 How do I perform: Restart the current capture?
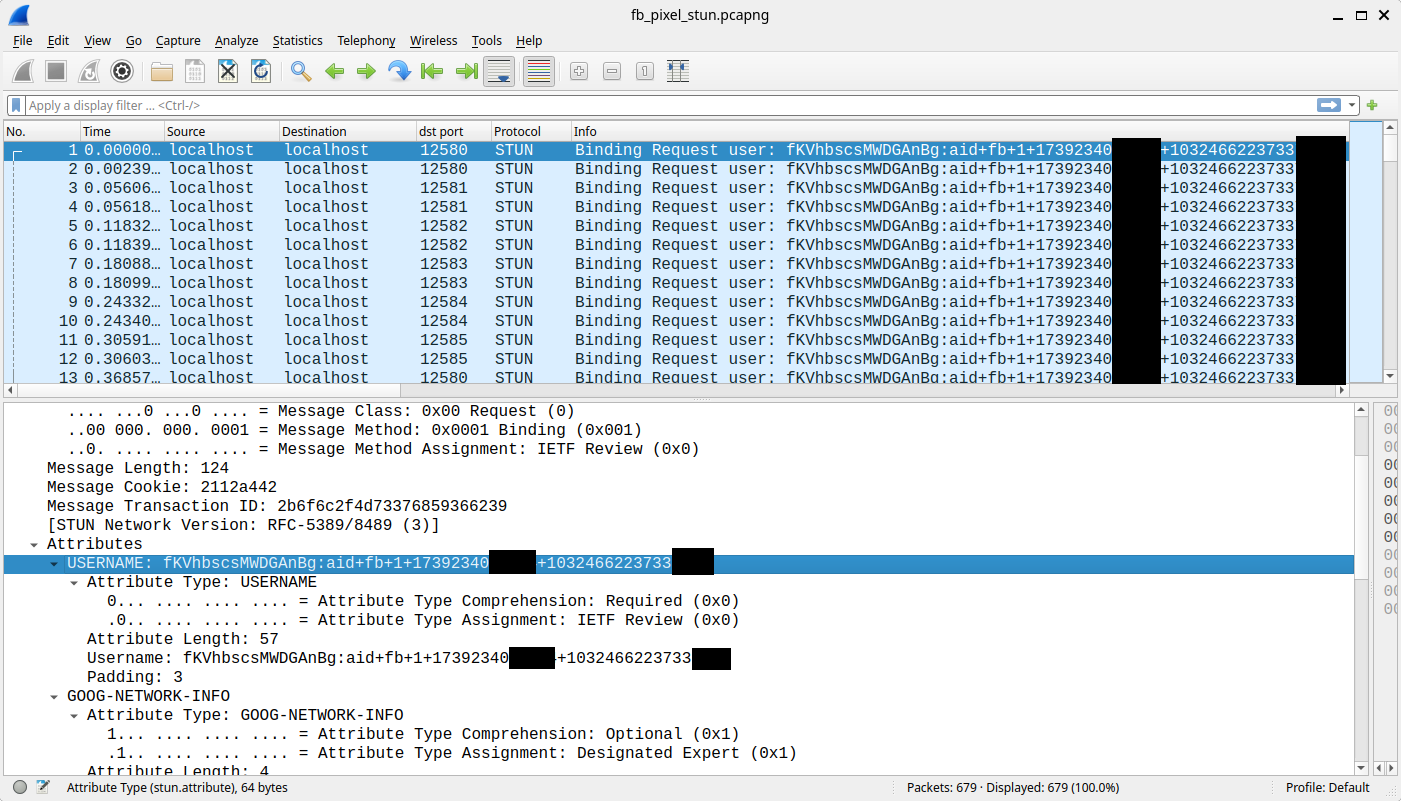click(x=88, y=71)
